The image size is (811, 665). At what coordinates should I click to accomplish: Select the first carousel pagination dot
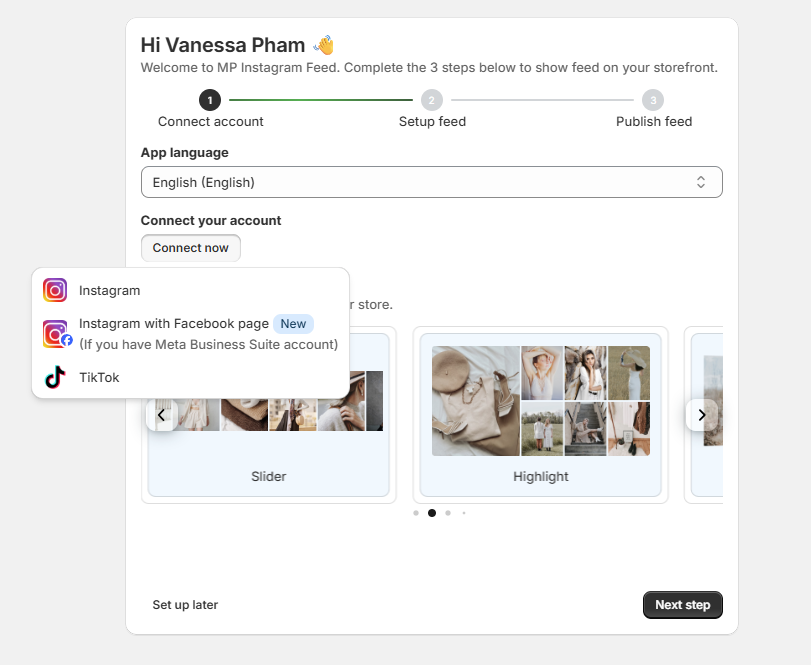(x=416, y=513)
